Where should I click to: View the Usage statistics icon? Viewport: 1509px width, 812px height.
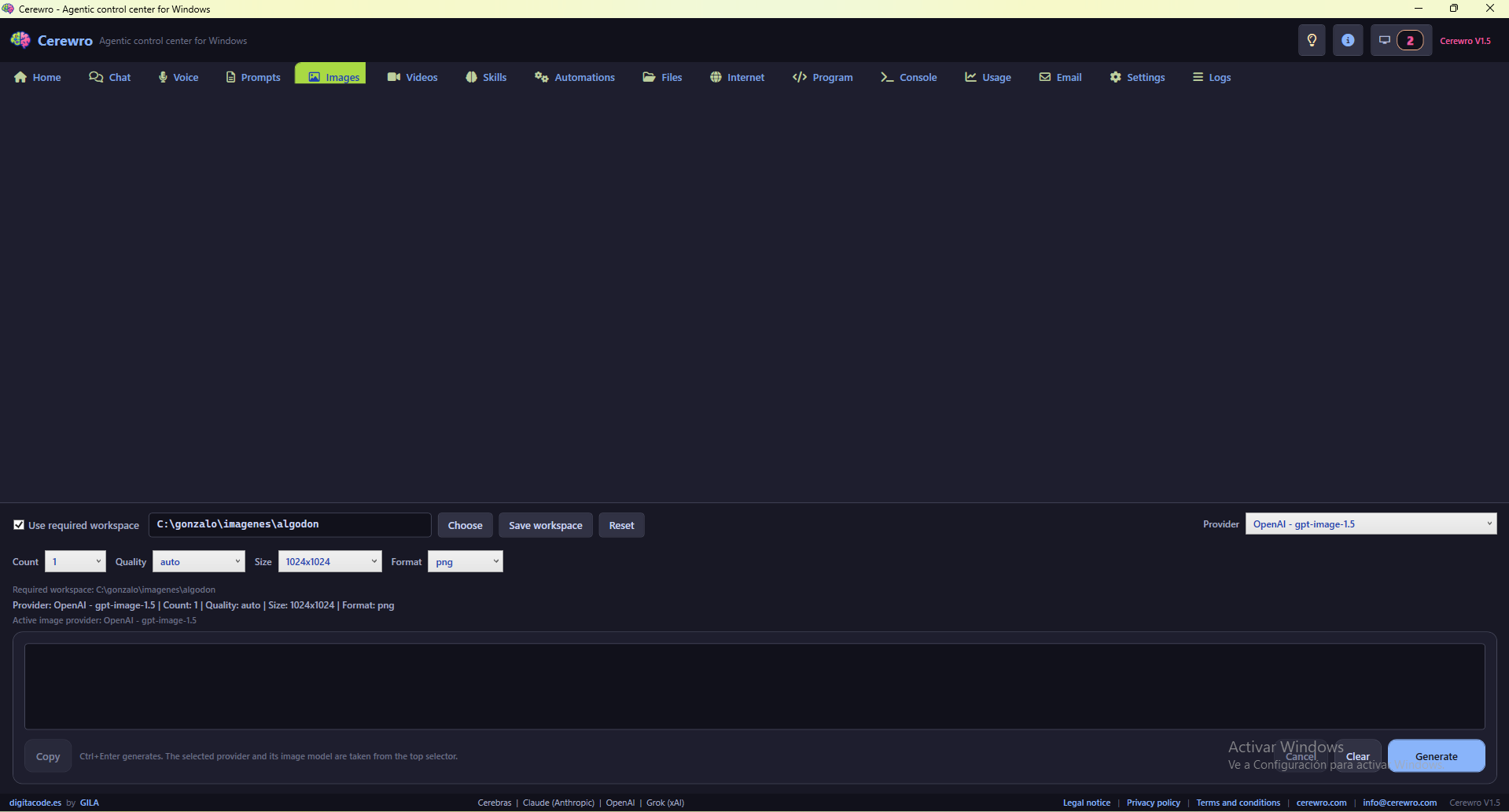tap(970, 76)
